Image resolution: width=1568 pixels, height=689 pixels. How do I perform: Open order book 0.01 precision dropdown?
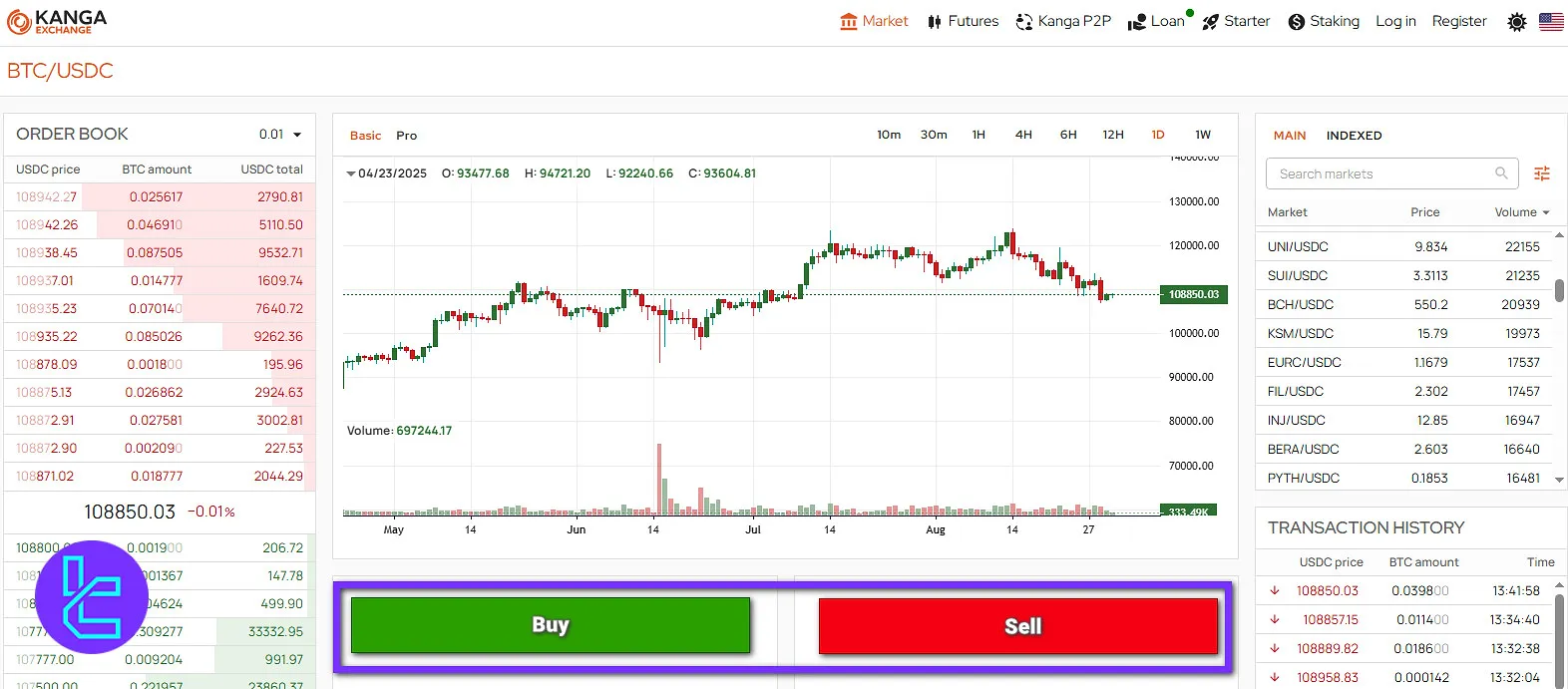(280, 135)
